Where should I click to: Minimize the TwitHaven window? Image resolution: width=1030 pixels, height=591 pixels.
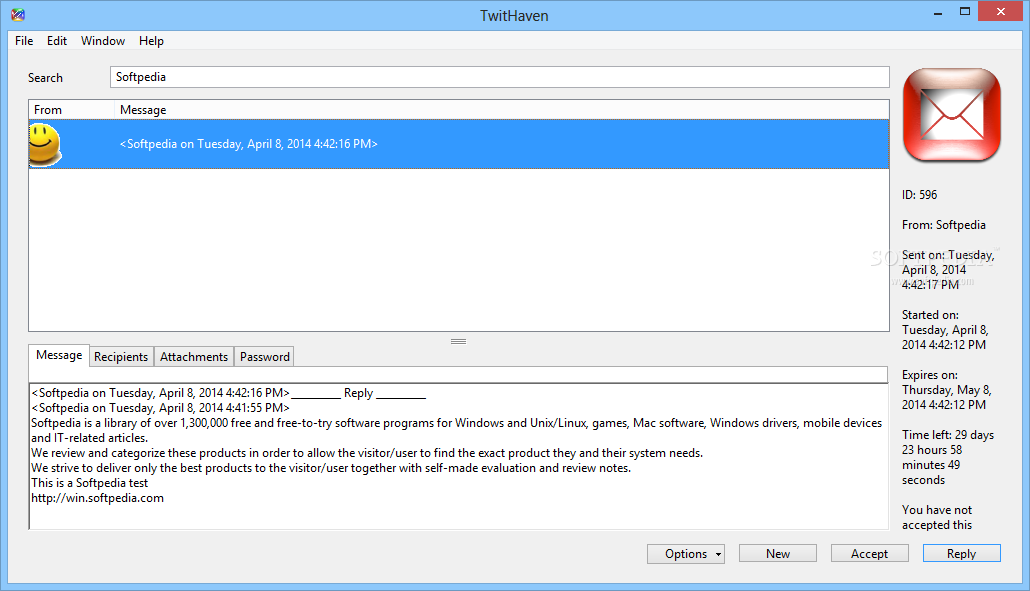[938, 12]
